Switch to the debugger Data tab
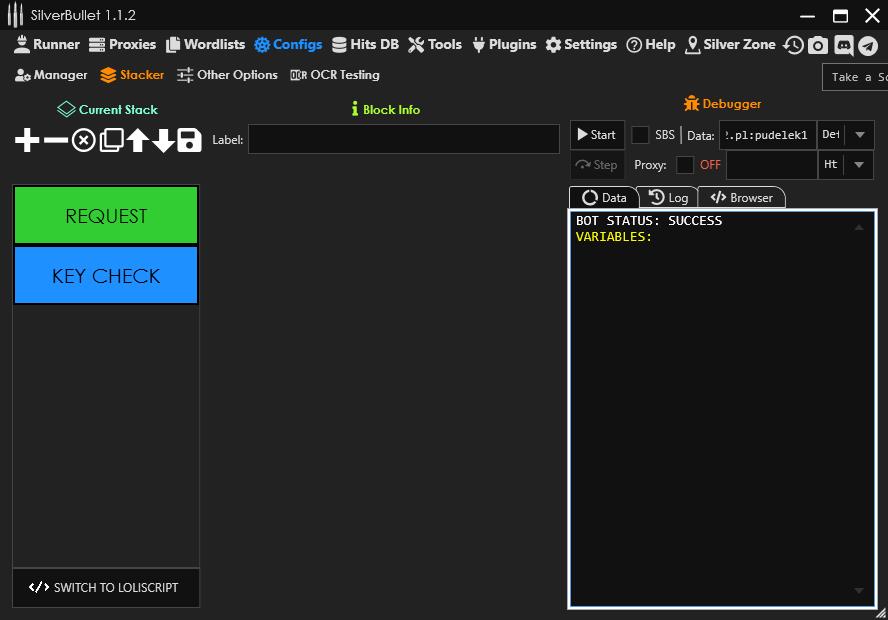Image resolution: width=888 pixels, height=620 pixels. tap(604, 198)
